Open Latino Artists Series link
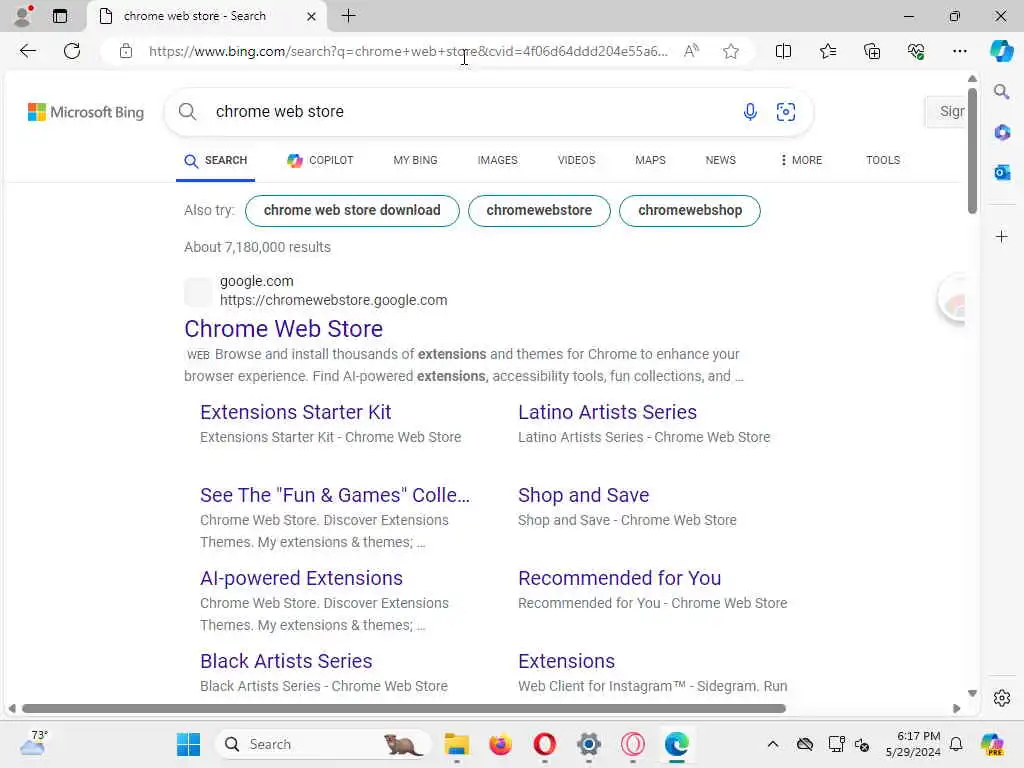The height and width of the screenshot is (768, 1024). coord(607,412)
